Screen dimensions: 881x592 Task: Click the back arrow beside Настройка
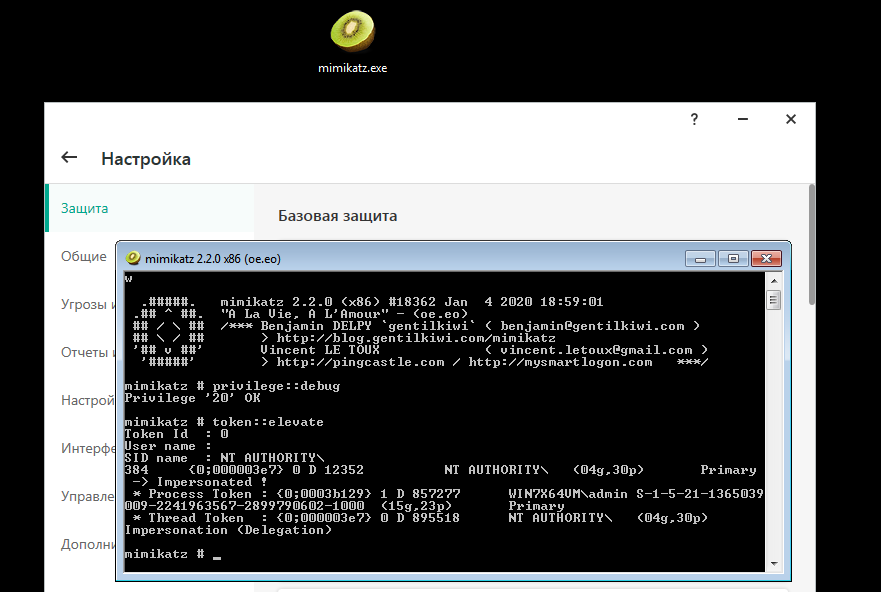[69, 158]
